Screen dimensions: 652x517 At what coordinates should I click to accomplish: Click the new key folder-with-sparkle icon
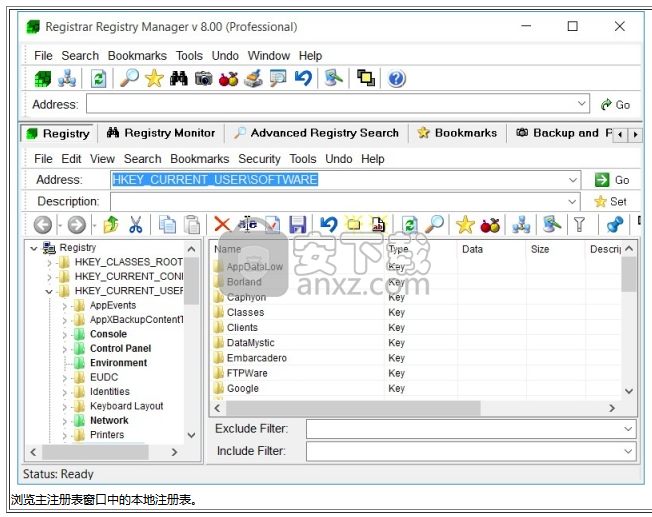354,225
